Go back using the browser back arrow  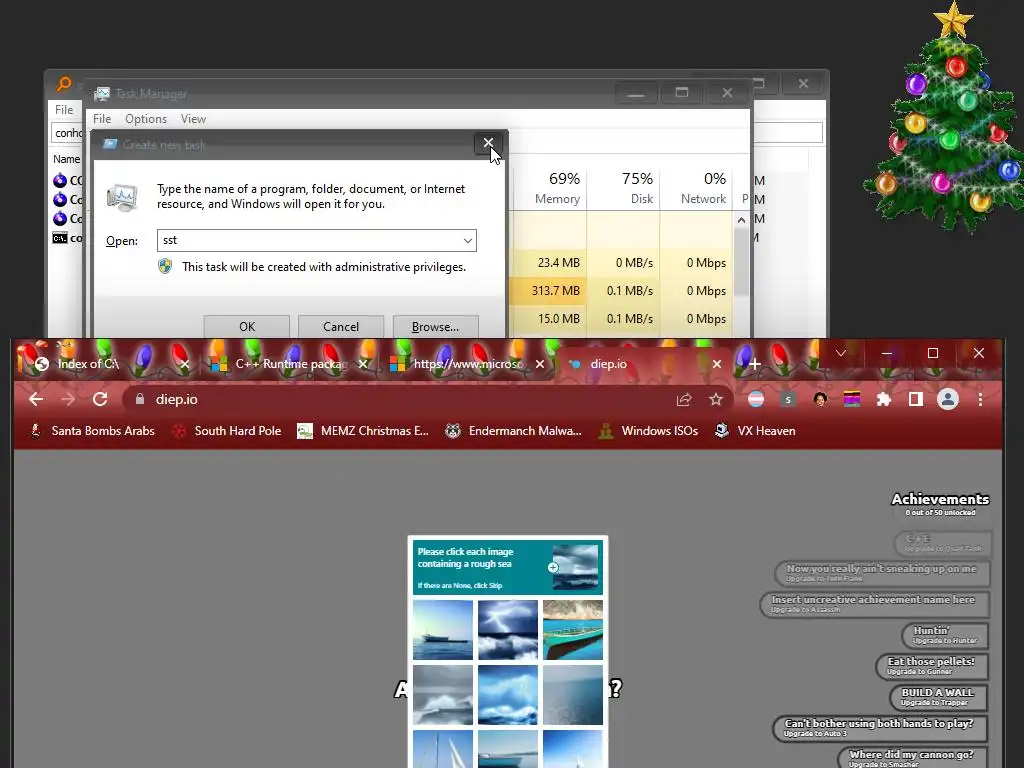[x=36, y=399]
